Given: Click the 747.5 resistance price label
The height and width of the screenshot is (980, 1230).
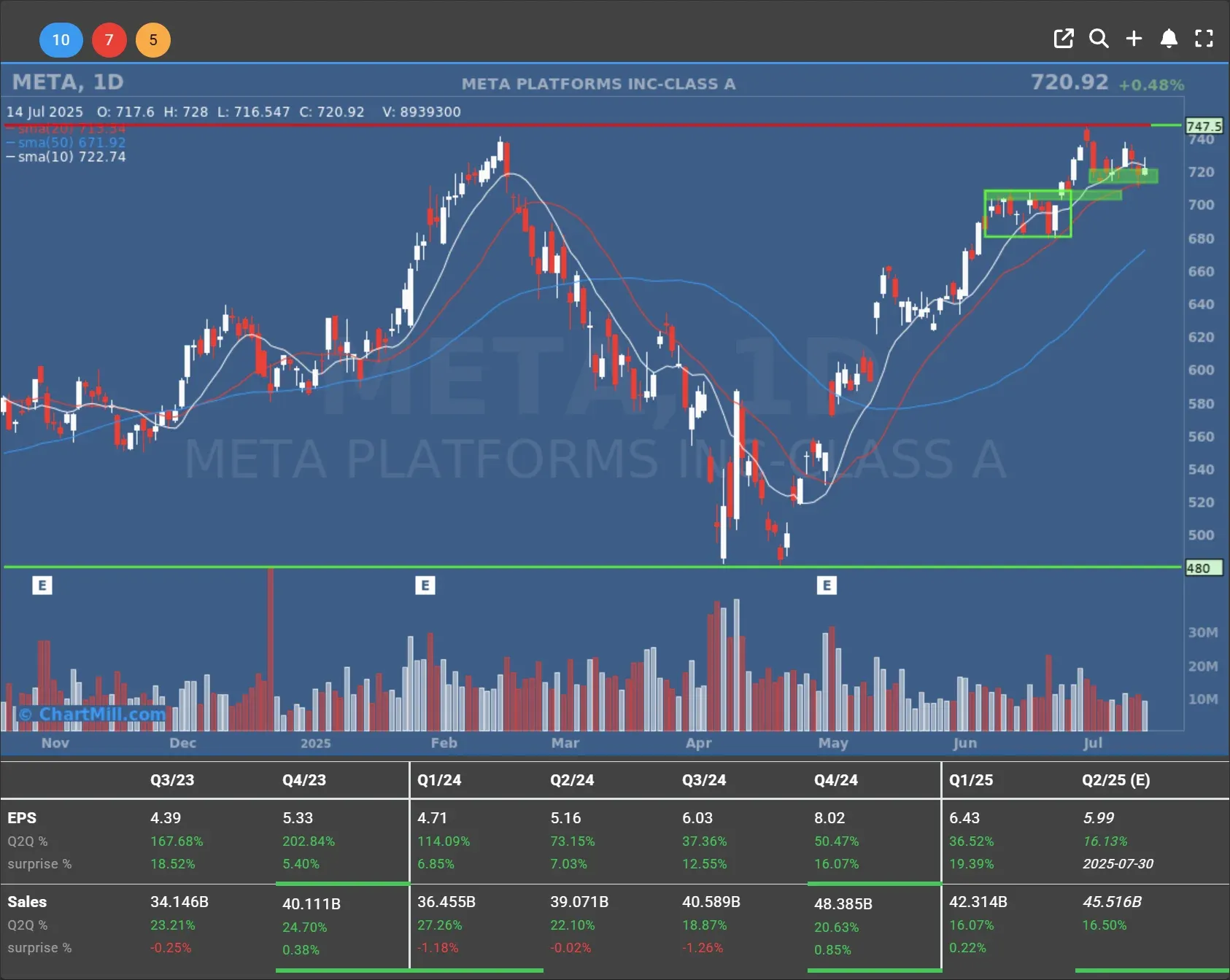Looking at the screenshot, I should coord(1204,126).
